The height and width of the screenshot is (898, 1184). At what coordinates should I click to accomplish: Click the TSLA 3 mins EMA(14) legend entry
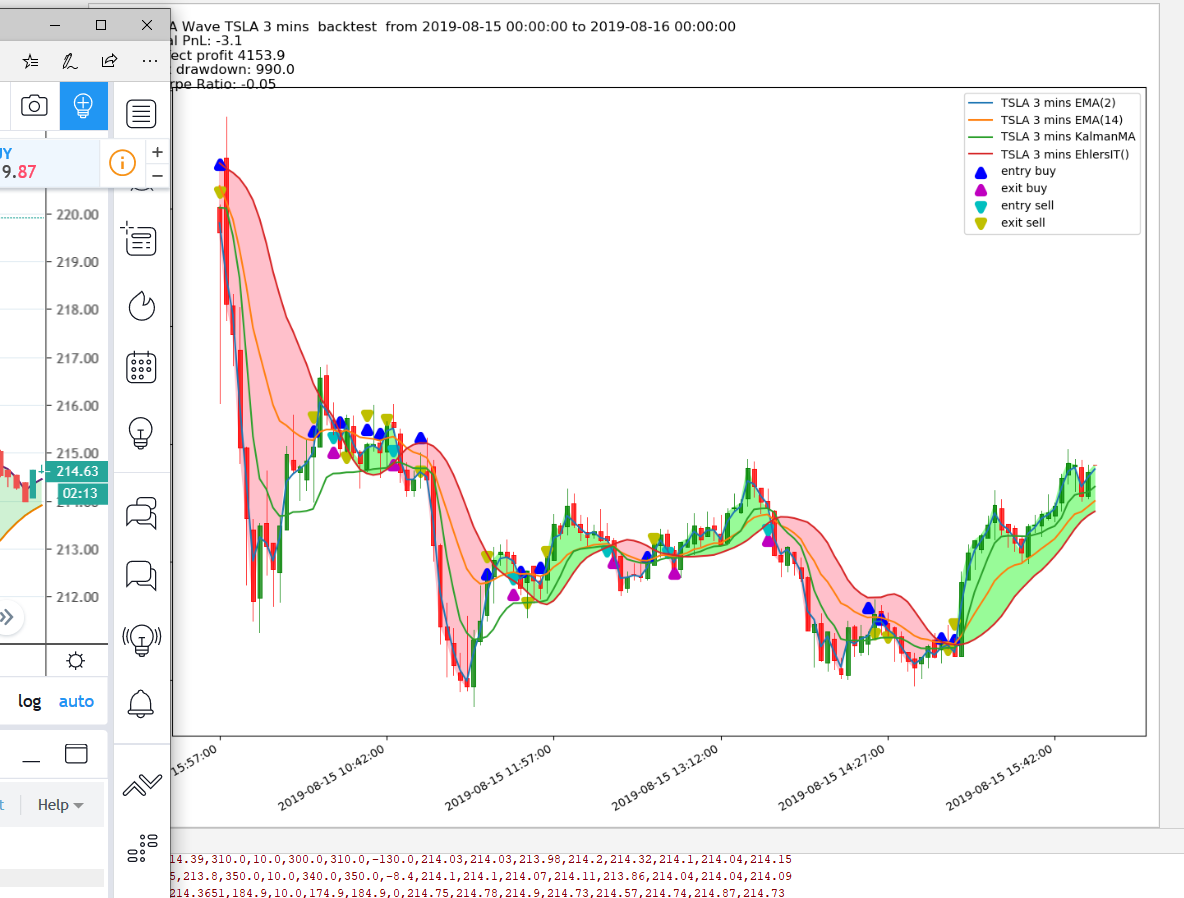1062,120
